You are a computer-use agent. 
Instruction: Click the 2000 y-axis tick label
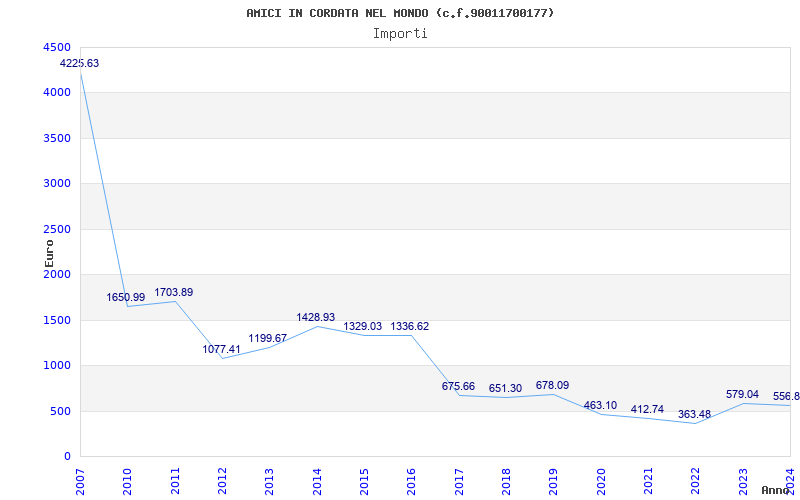(x=58, y=274)
